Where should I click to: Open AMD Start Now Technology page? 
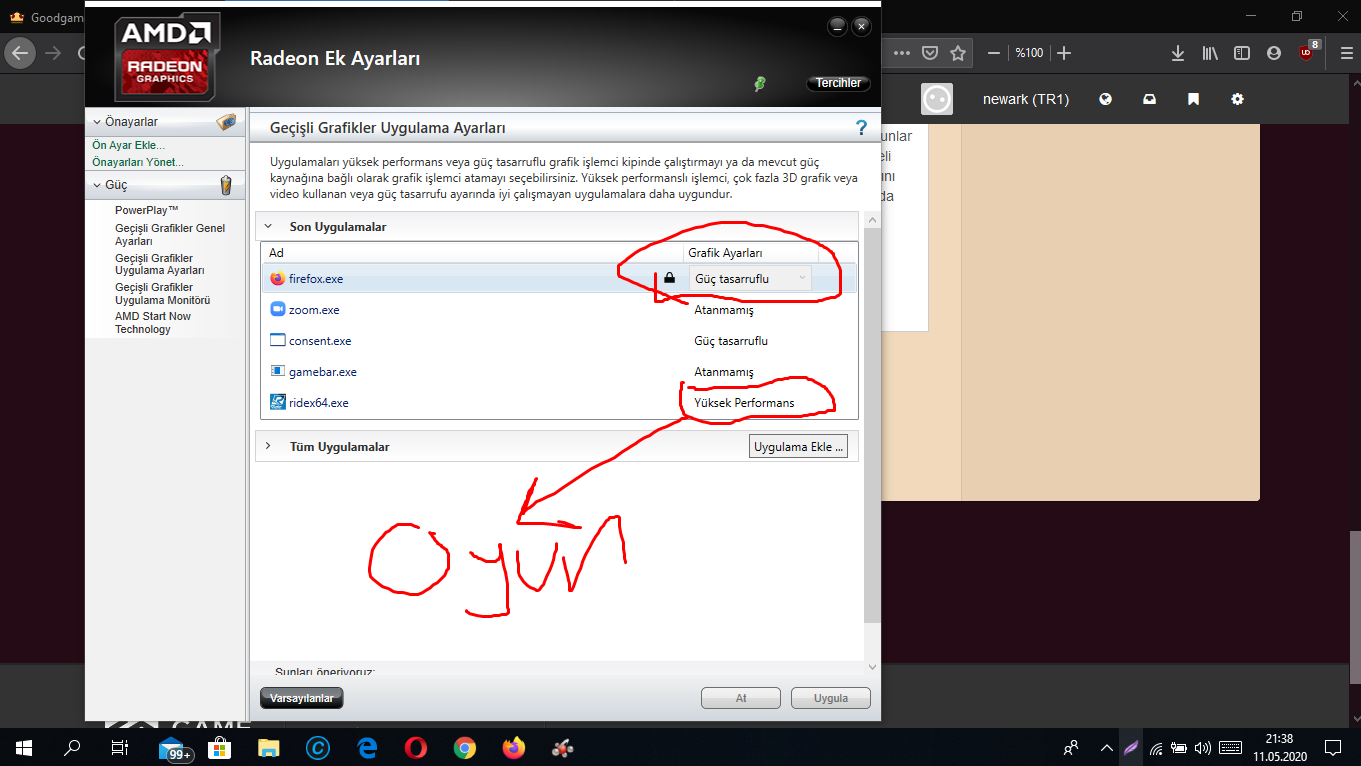(153, 322)
